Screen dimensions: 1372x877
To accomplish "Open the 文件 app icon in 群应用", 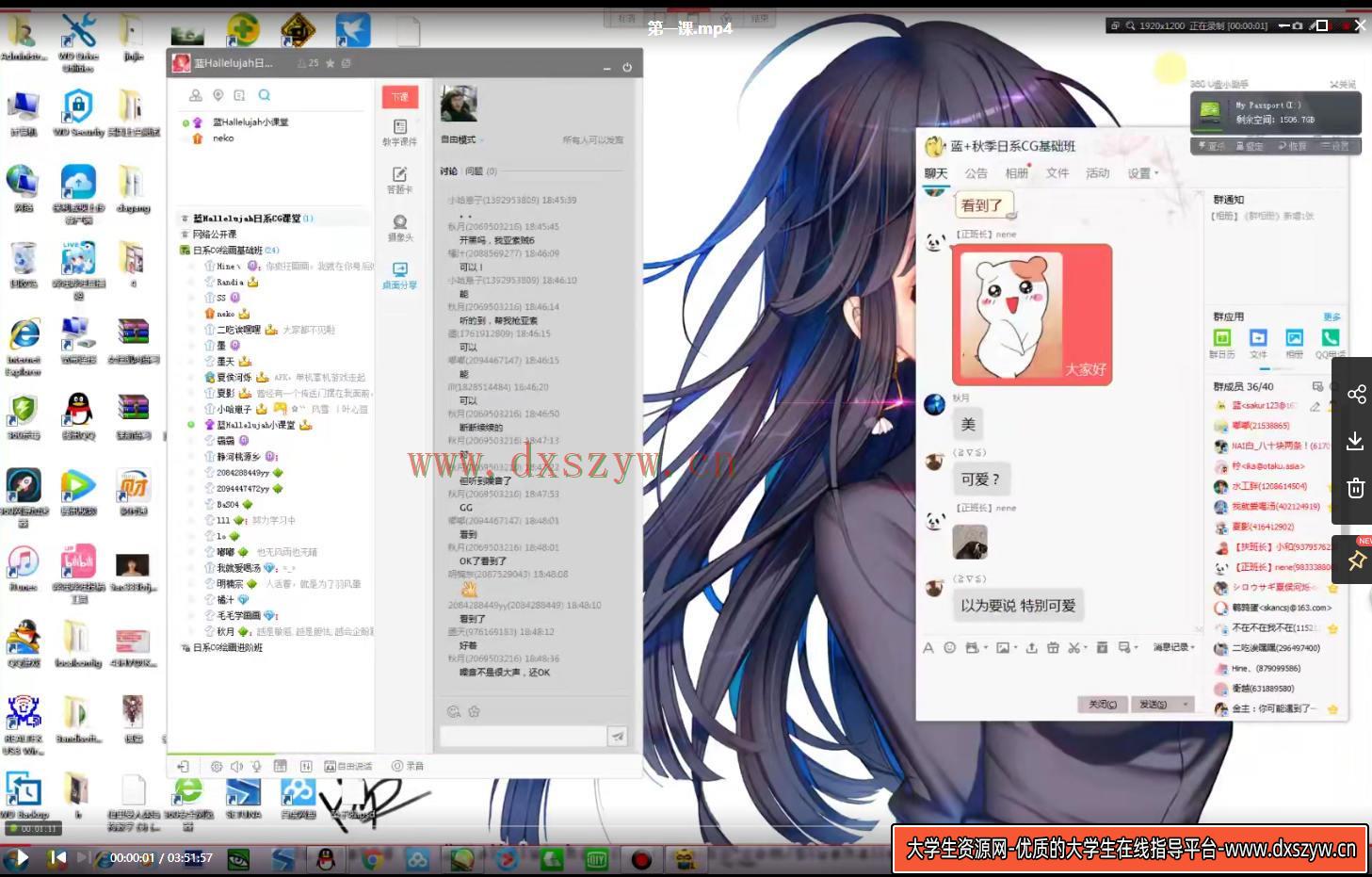I will tap(1258, 343).
